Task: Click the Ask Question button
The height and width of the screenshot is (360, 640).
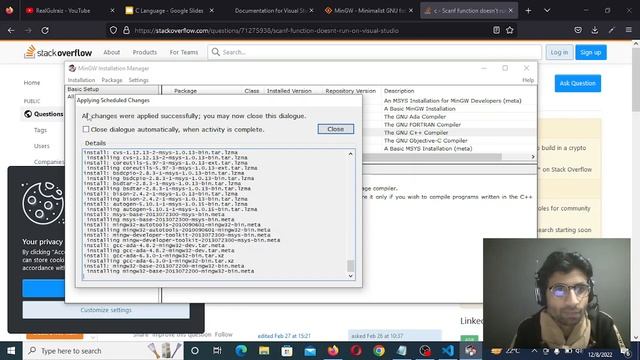Action: click(578, 83)
